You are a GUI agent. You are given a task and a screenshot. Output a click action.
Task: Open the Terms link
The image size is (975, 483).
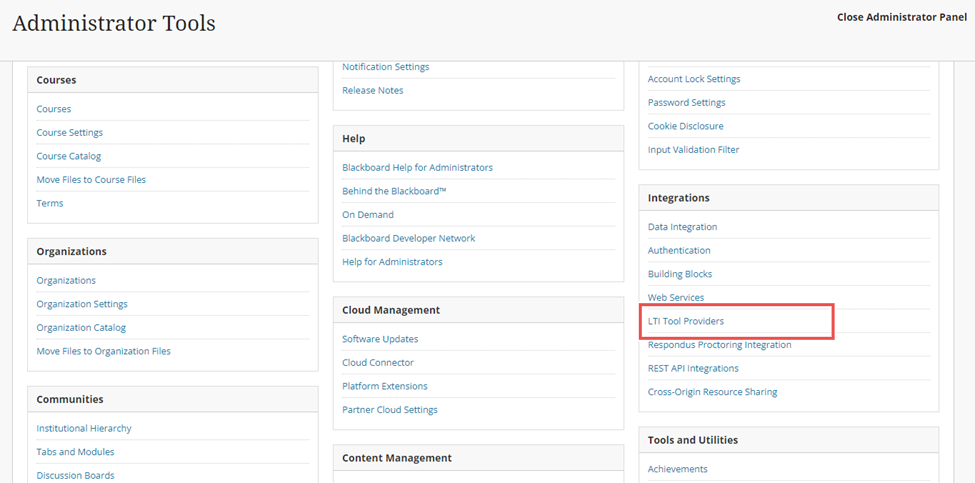tap(50, 203)
